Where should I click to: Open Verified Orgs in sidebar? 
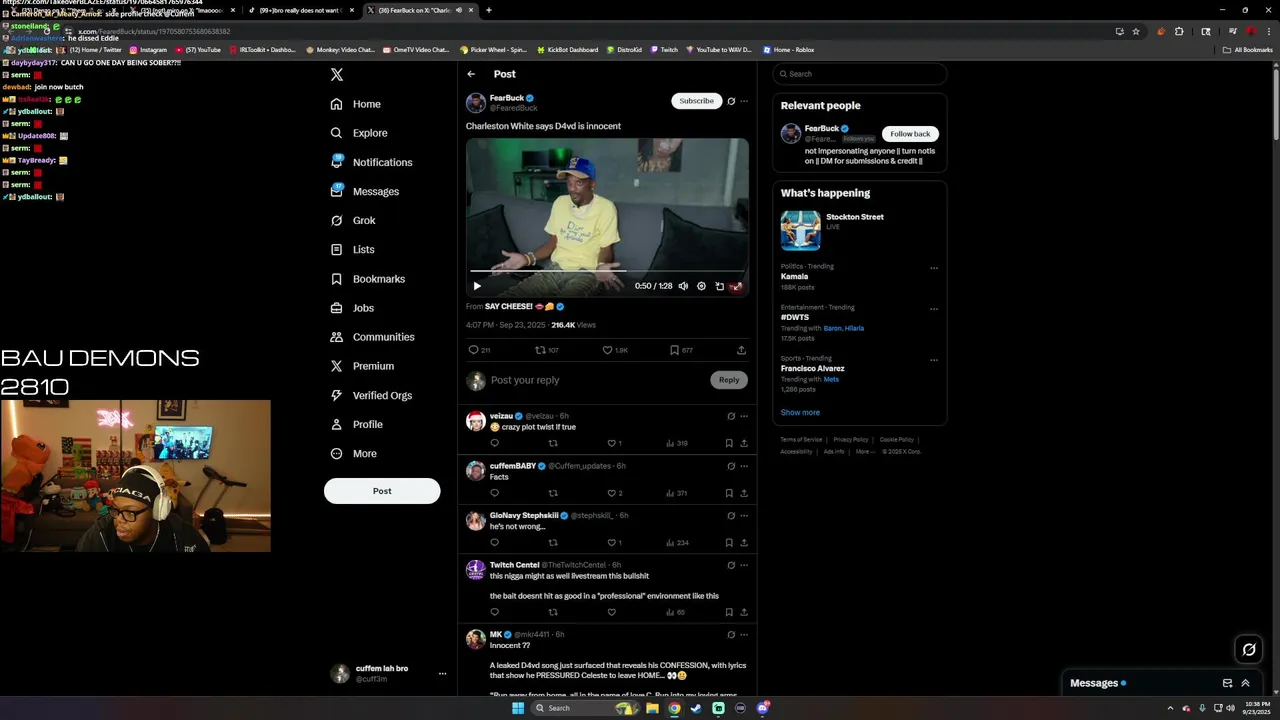[x=371, y=395]
